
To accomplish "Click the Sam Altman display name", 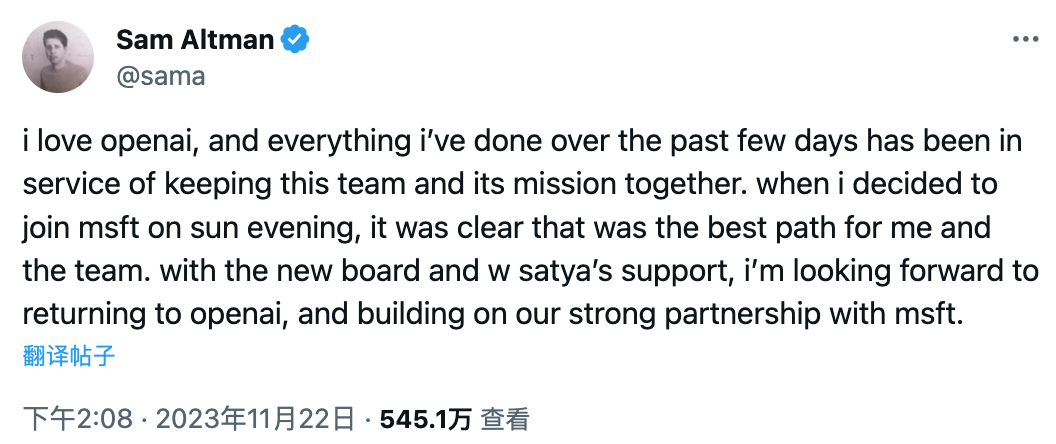I will (x=194, y=40).
